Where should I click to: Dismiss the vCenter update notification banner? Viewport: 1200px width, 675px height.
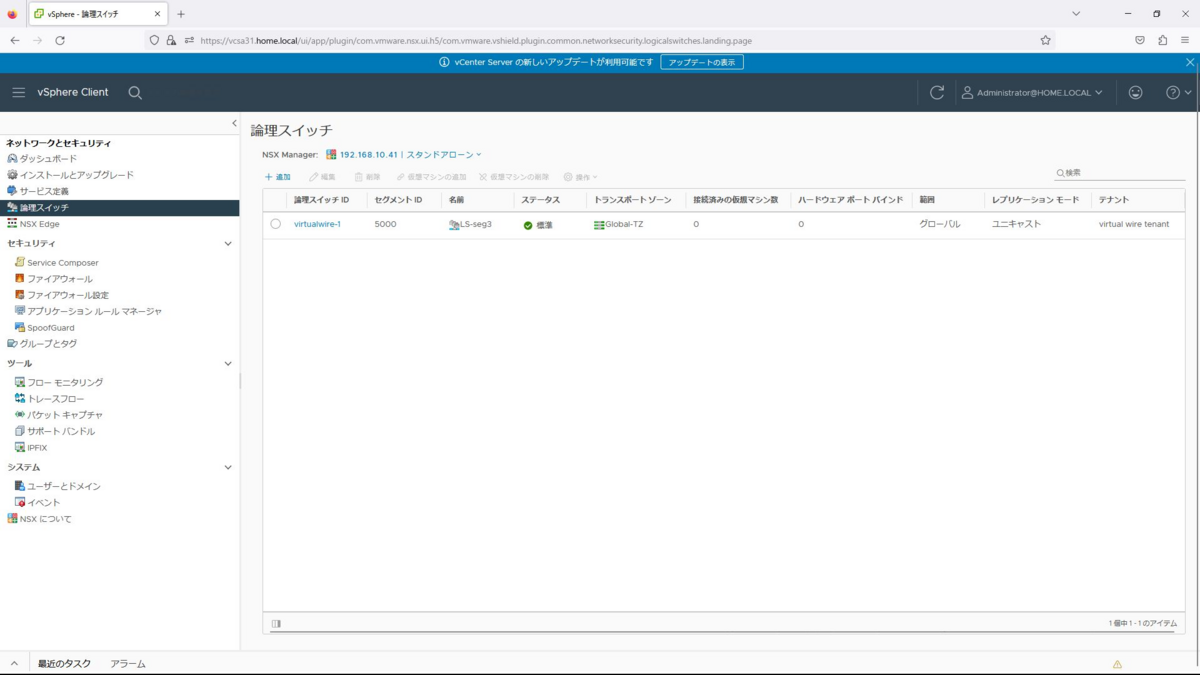[1190, 62]
